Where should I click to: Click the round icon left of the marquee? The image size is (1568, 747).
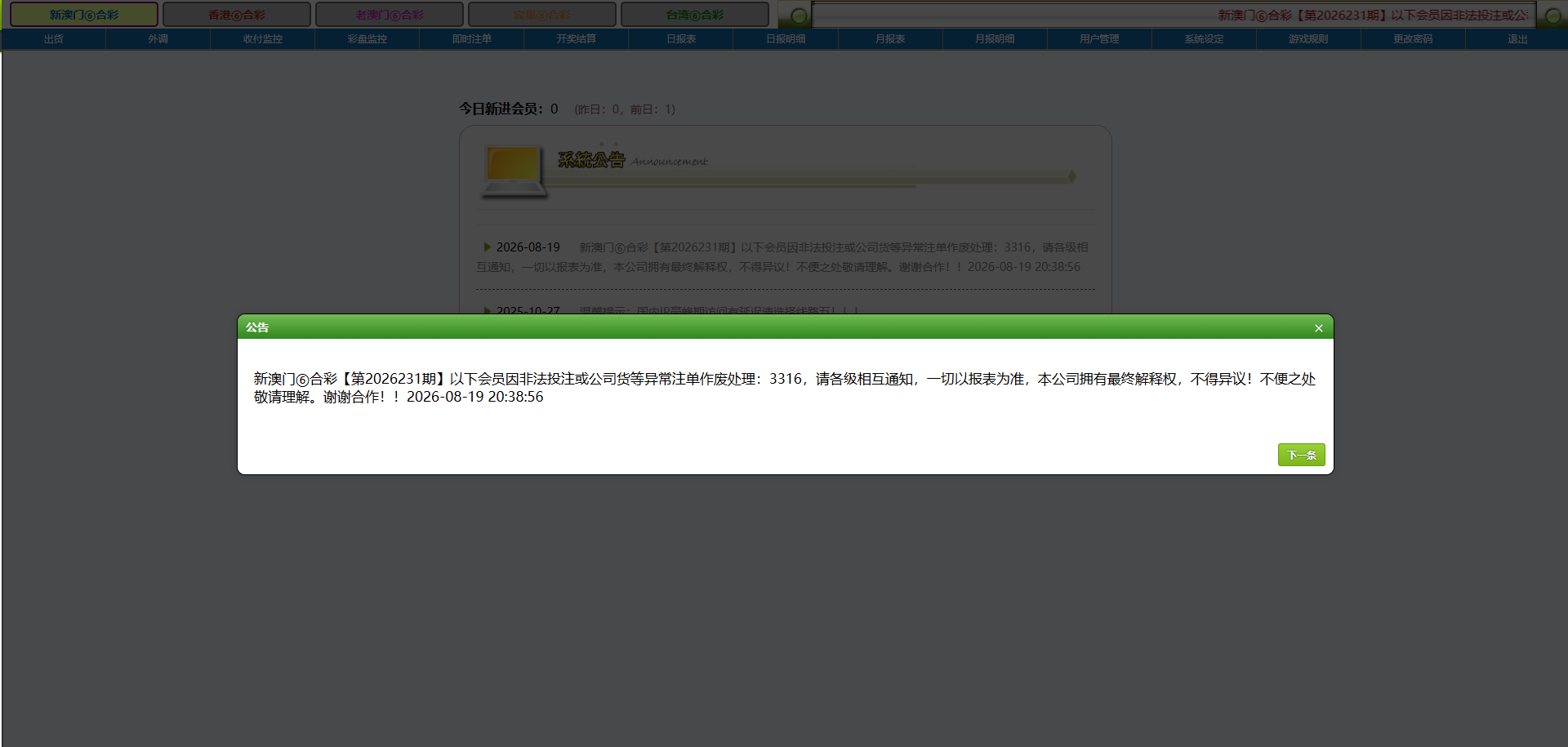click(x=799, y=16)
